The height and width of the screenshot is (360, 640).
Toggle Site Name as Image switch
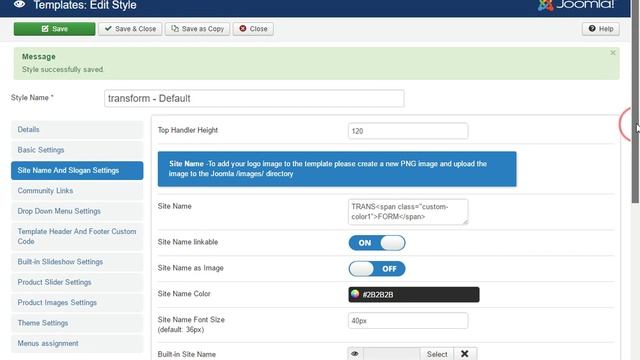pos(377,269)
